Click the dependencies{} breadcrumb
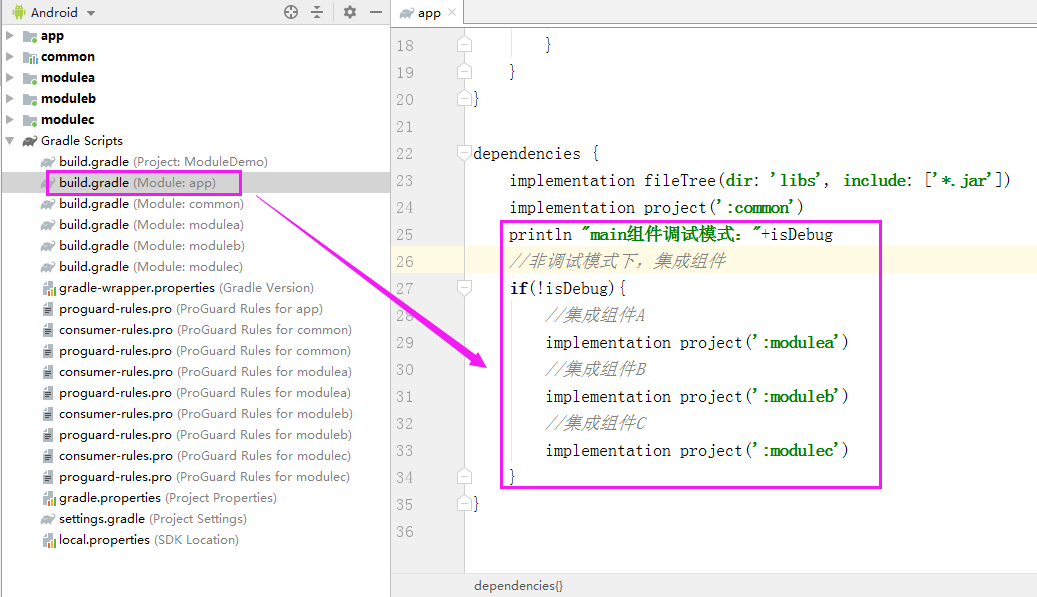Viewport: 1037px width, 597px height. (518, 586)
